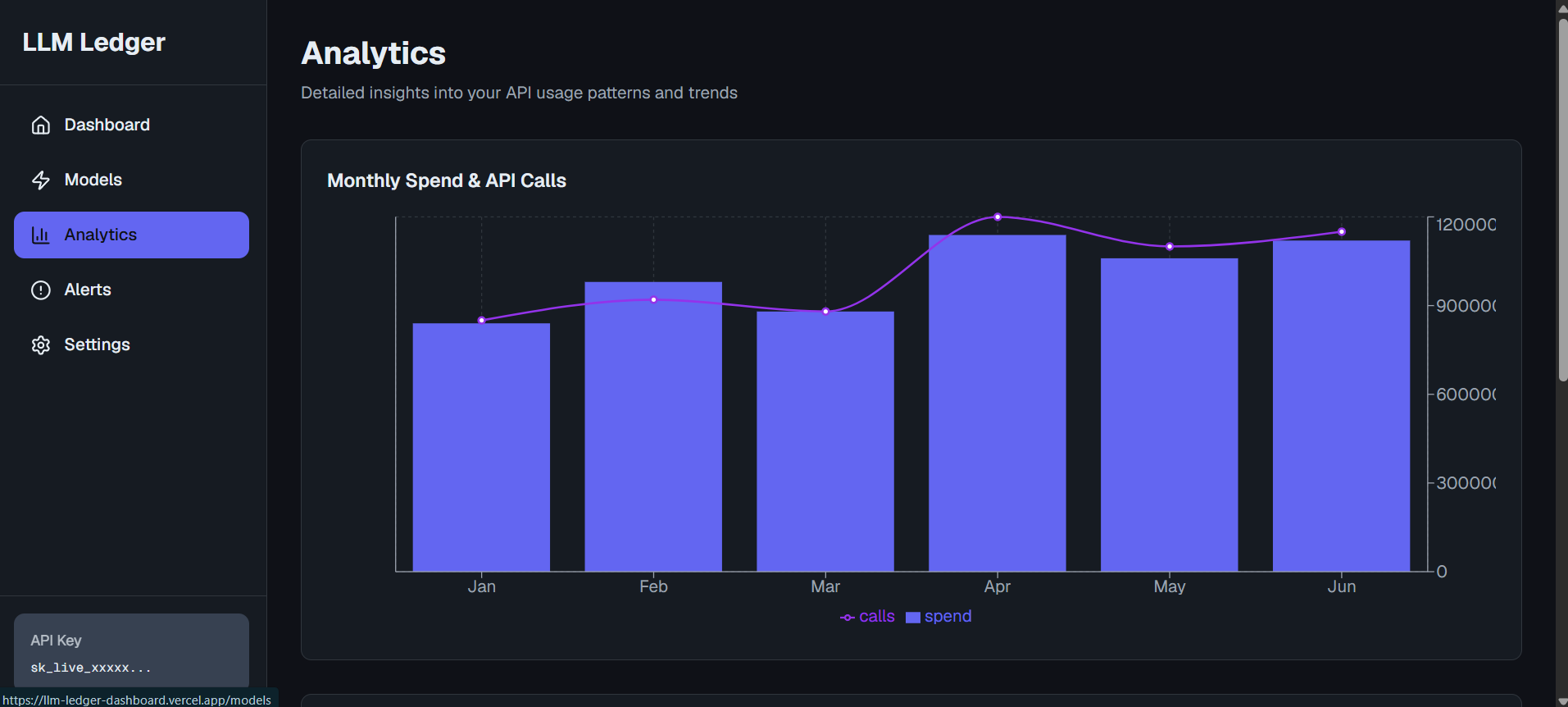Click the Analytics bar chart icon

click(x=41, y=235)
